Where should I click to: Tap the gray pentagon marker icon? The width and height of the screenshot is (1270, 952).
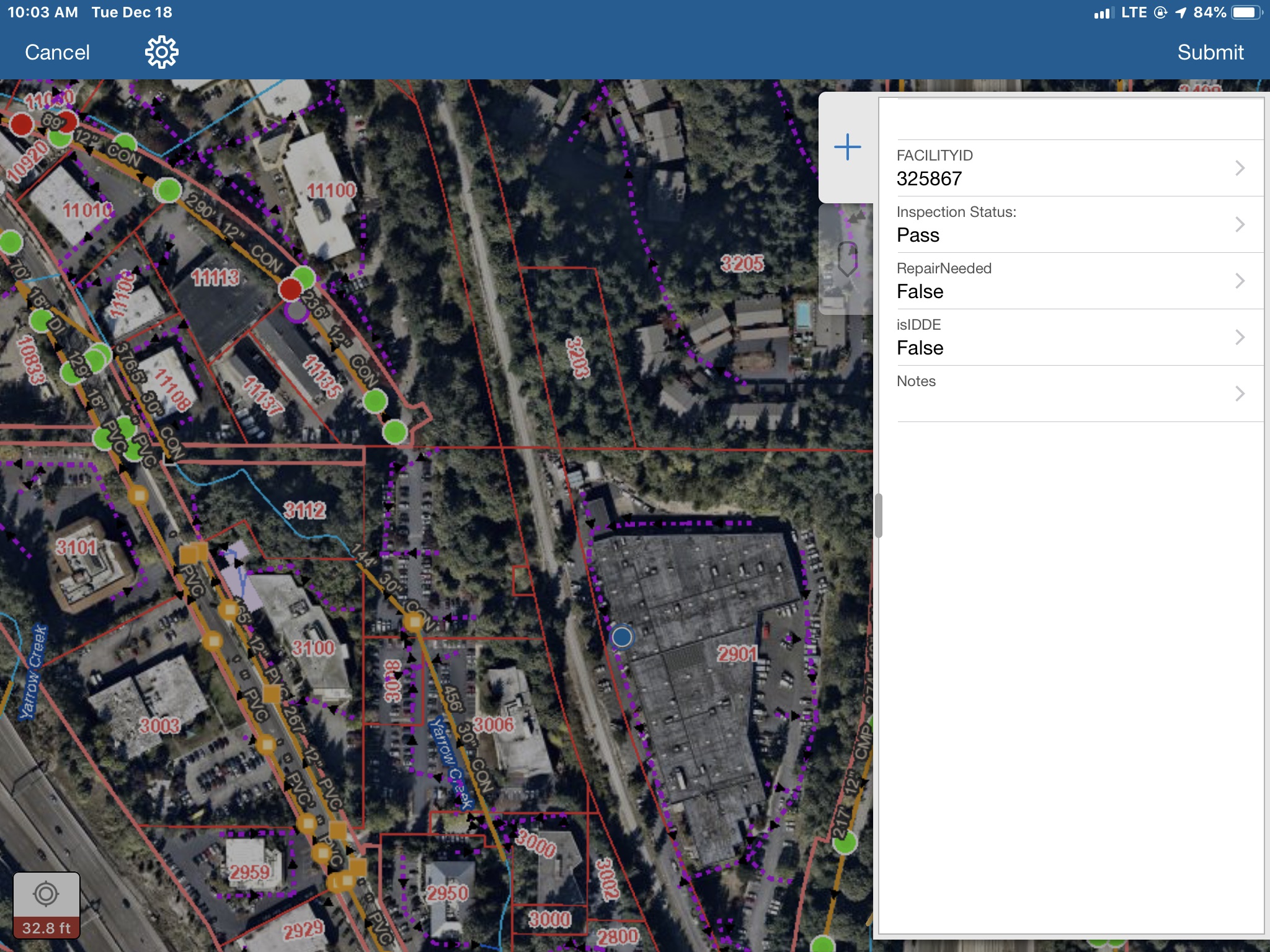847,258
